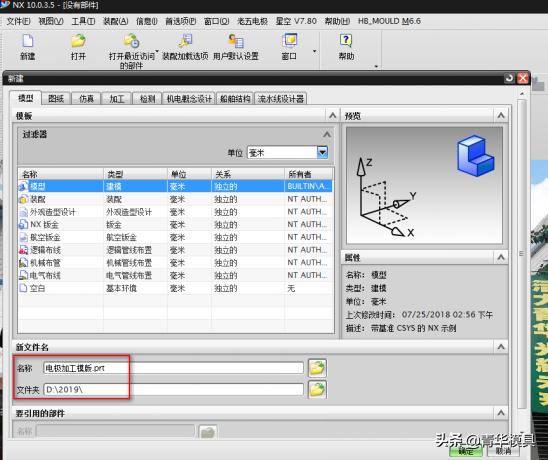
Task: Collapse the 模板 section
Action: coord(332,115)
